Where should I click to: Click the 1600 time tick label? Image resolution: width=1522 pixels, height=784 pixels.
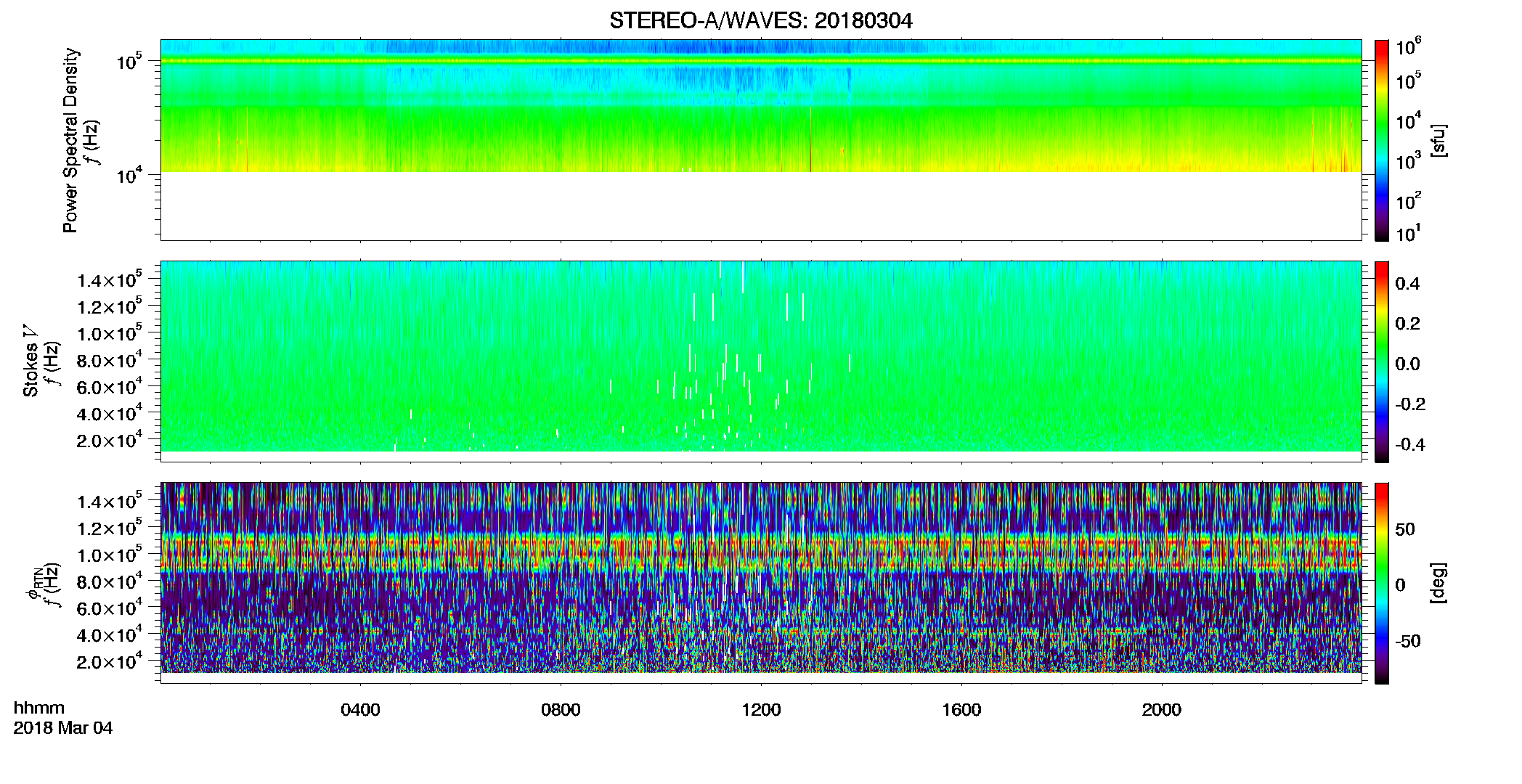click(961, 710)
